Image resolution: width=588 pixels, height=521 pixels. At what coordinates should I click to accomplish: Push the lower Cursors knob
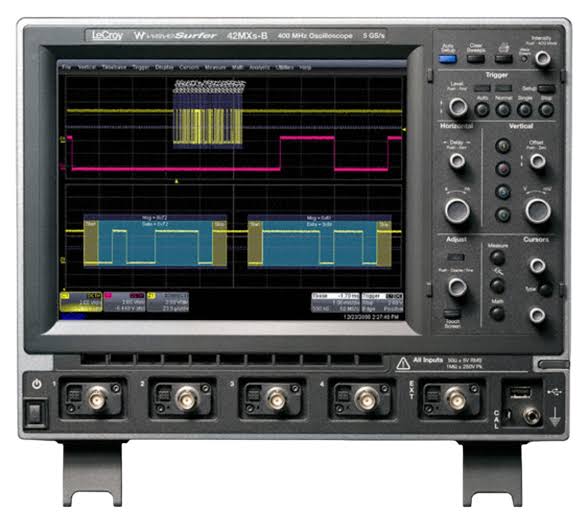pyautogui.click(x=537, y=315)
